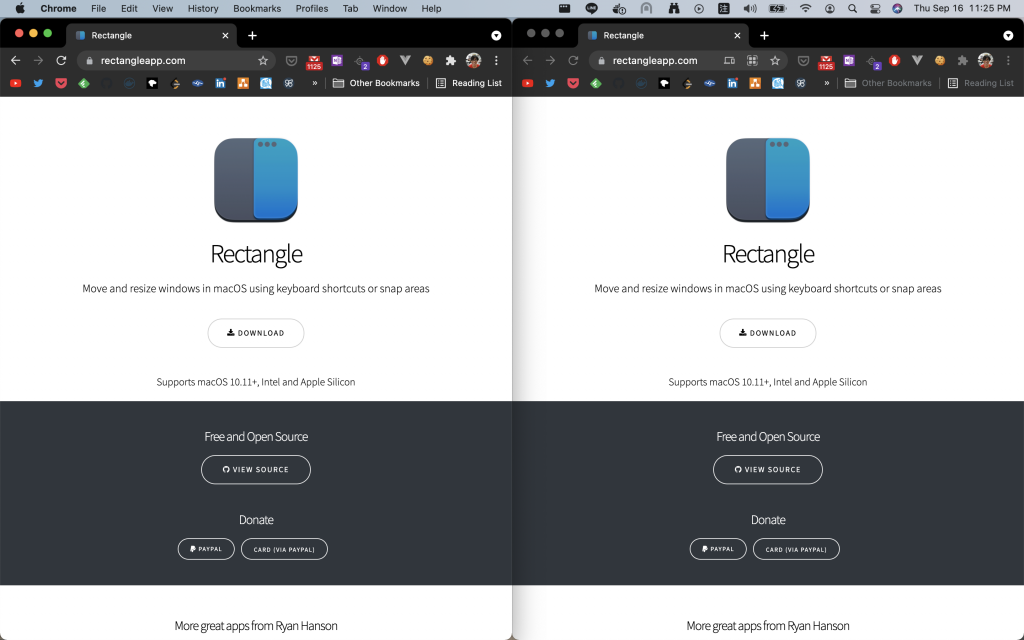Open Window menu
The height and width of the screenshot is (640, 1024).
pyautogui.click(x=390, y=8)
